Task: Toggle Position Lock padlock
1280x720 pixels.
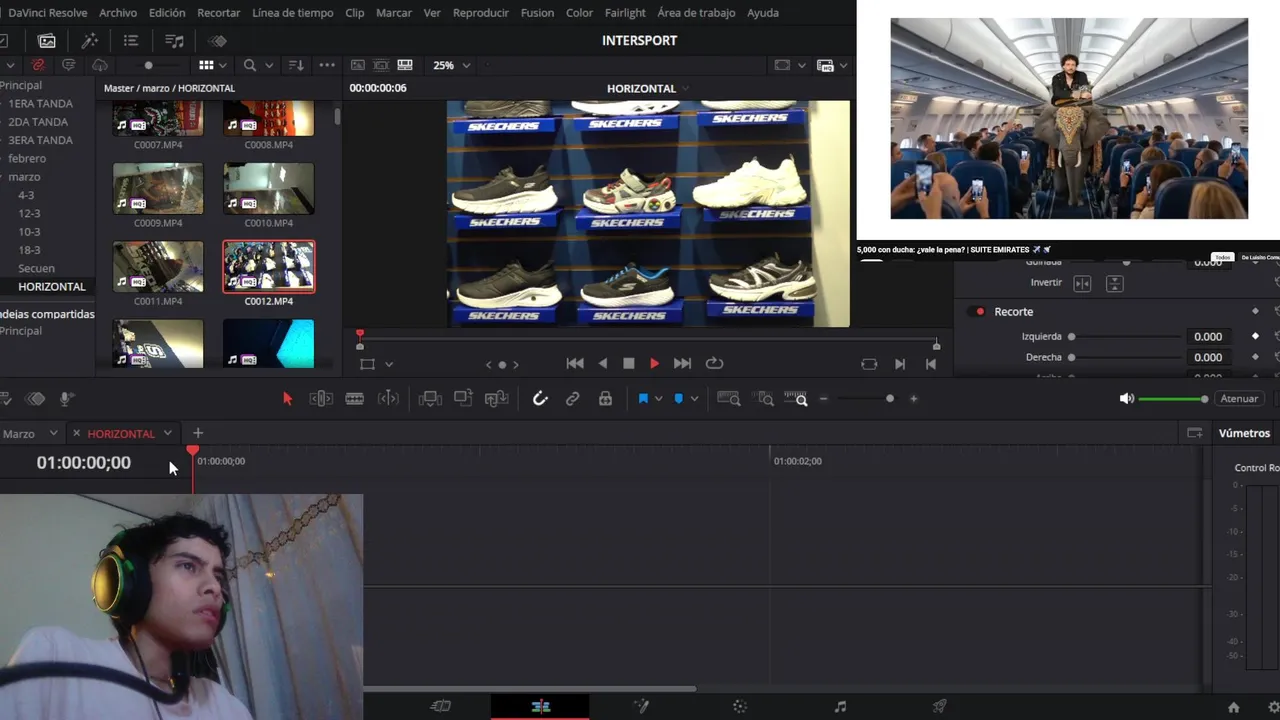Action: 605,398
